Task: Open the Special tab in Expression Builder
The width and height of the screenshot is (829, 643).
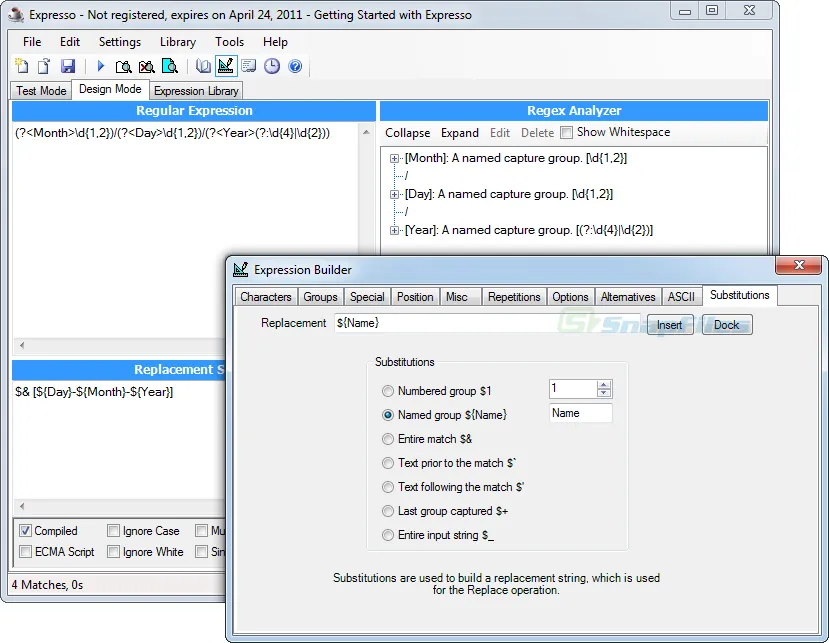Action: (367, 297)
